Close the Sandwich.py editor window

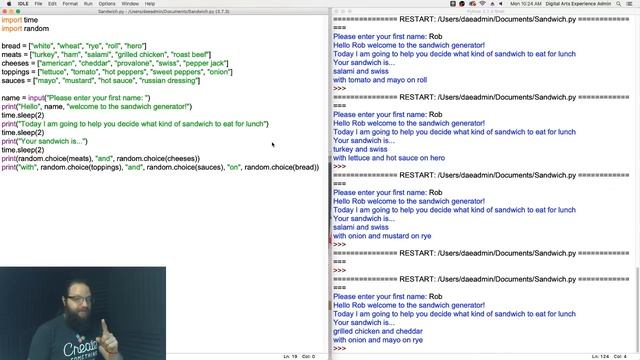click(4, 11)
